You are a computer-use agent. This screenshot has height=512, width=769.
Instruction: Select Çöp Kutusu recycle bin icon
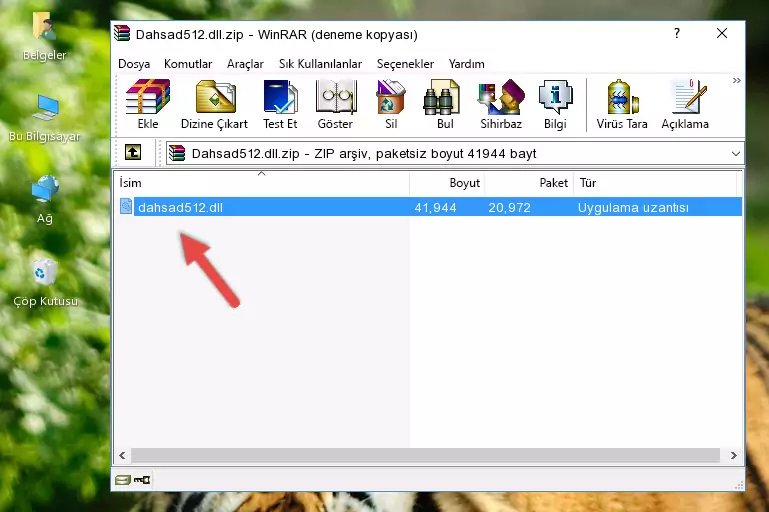(x=45, y=282)
